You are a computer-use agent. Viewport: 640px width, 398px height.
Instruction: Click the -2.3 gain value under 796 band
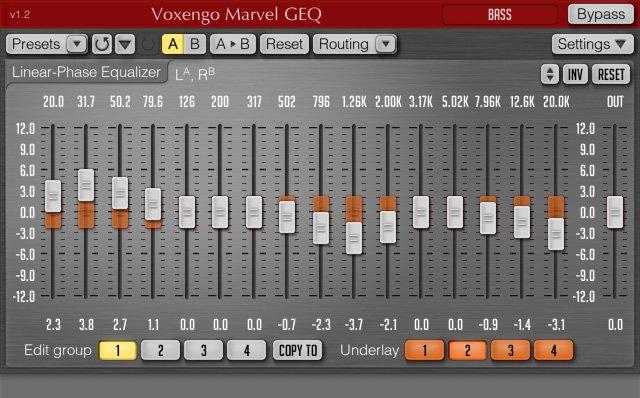(321, 325)
